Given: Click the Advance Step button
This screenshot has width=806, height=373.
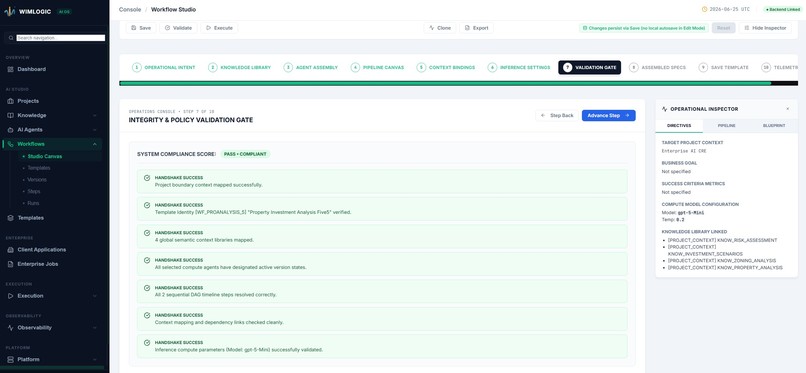Looking at the screenshot, I should coord(609,116).
